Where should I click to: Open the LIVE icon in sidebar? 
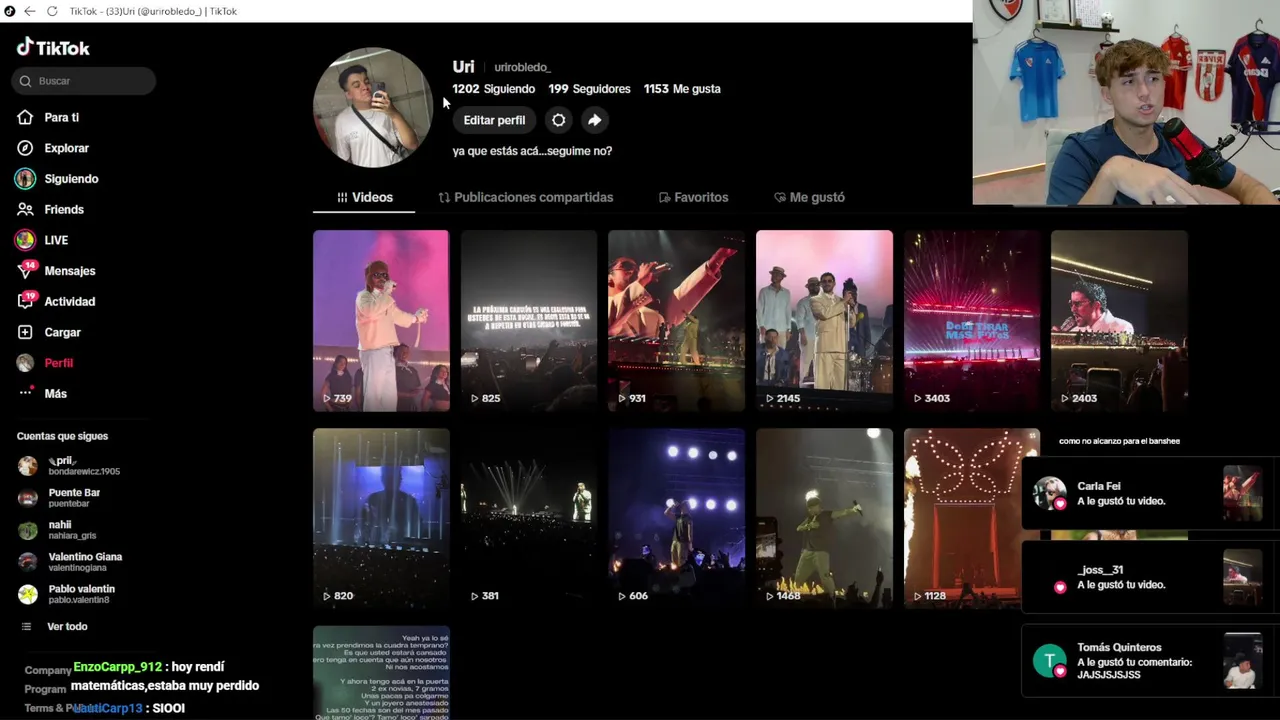tap(25, 240)
